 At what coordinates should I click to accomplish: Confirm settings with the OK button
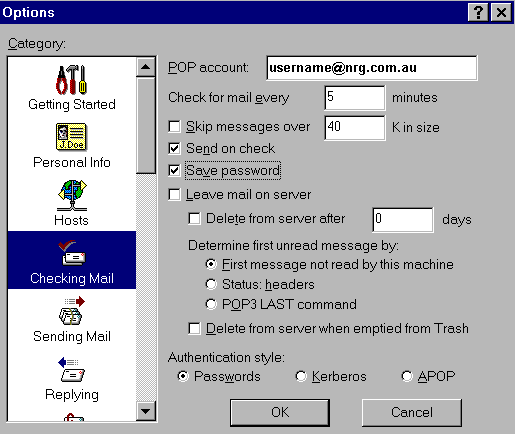point(280,413)
